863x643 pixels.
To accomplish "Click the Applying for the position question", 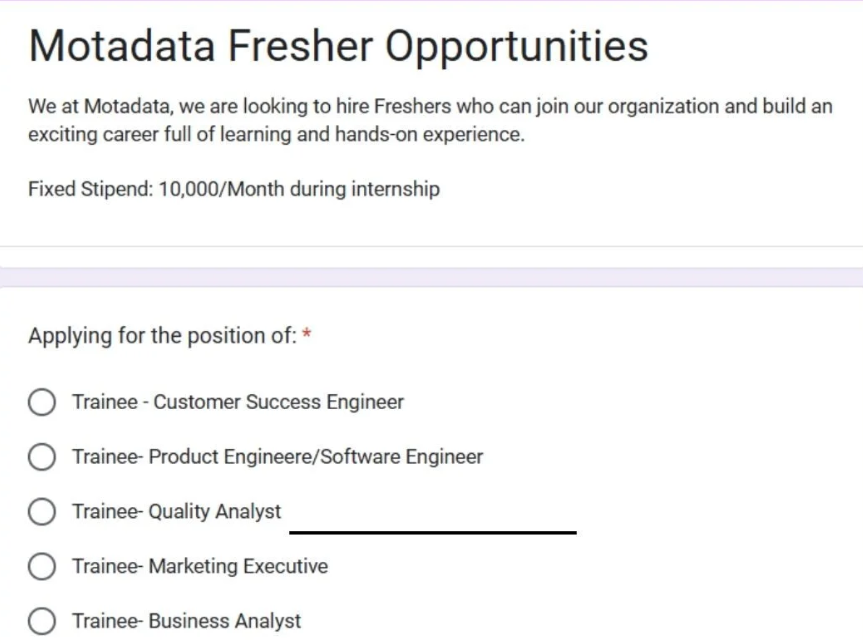I will point(163,336).
